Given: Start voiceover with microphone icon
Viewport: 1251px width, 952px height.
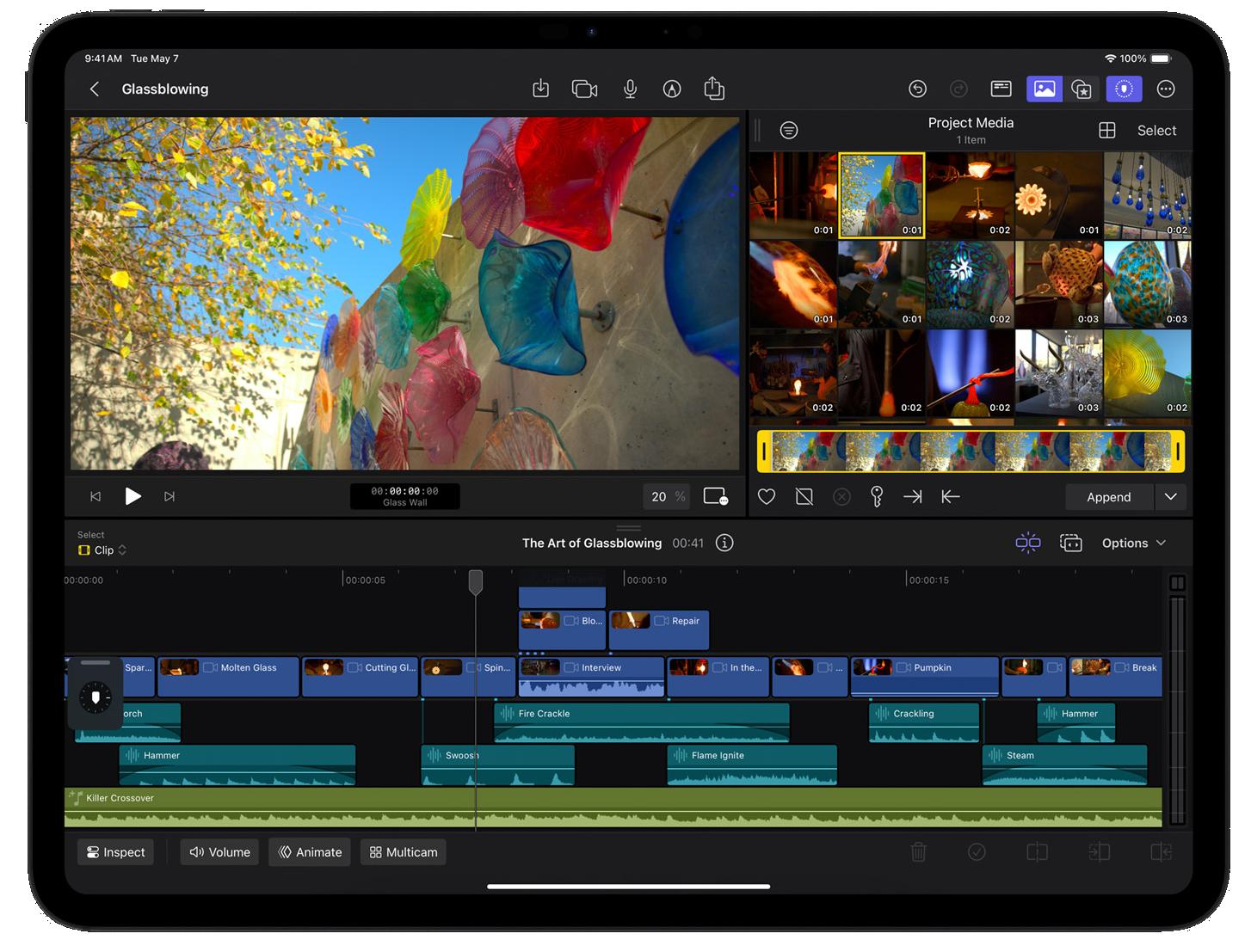Looking at the screenshot, I should [630, 89].
